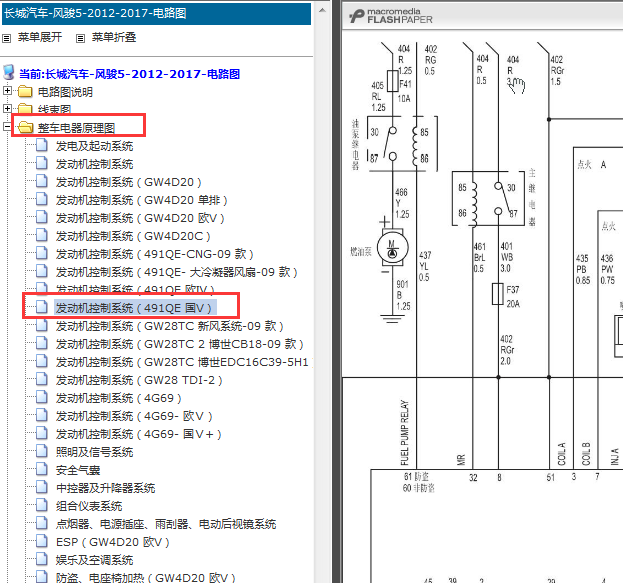This screenshot has height=583, width=623.
Task: Expand the 电路图说明 folder plus box
Action: click(7, 91)
